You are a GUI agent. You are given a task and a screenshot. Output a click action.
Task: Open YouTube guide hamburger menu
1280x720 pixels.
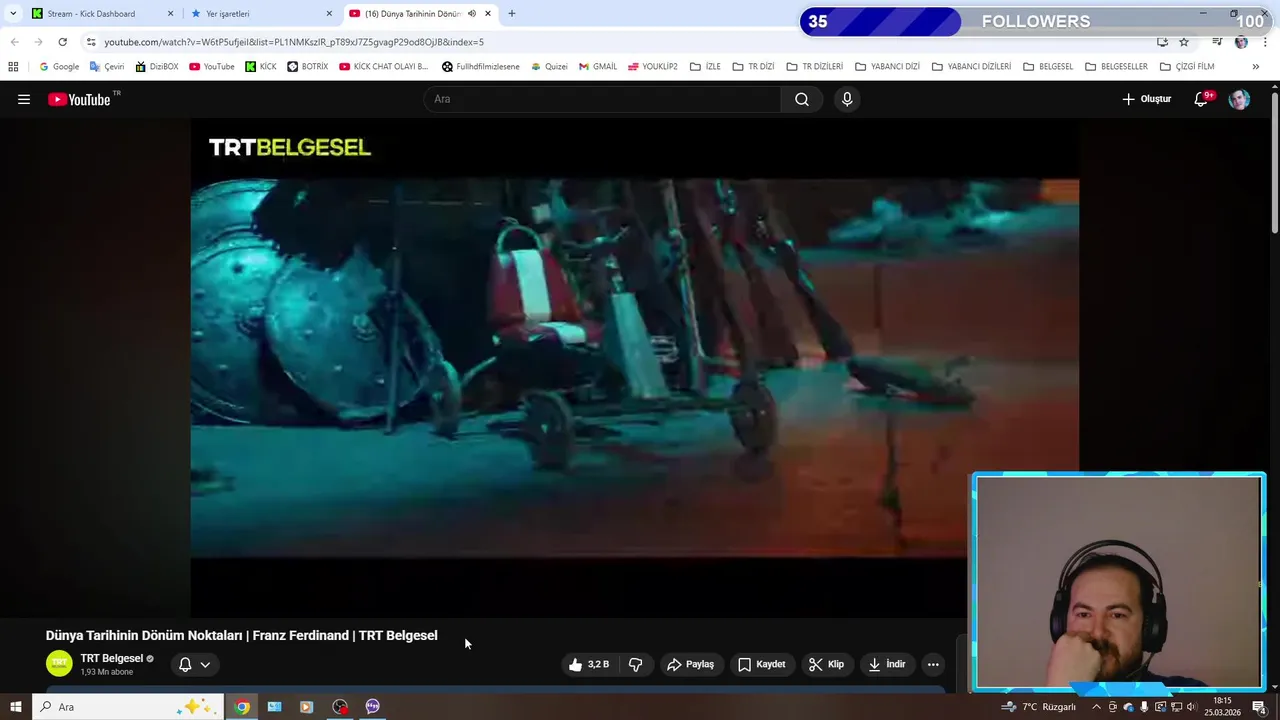click(24, 99)
